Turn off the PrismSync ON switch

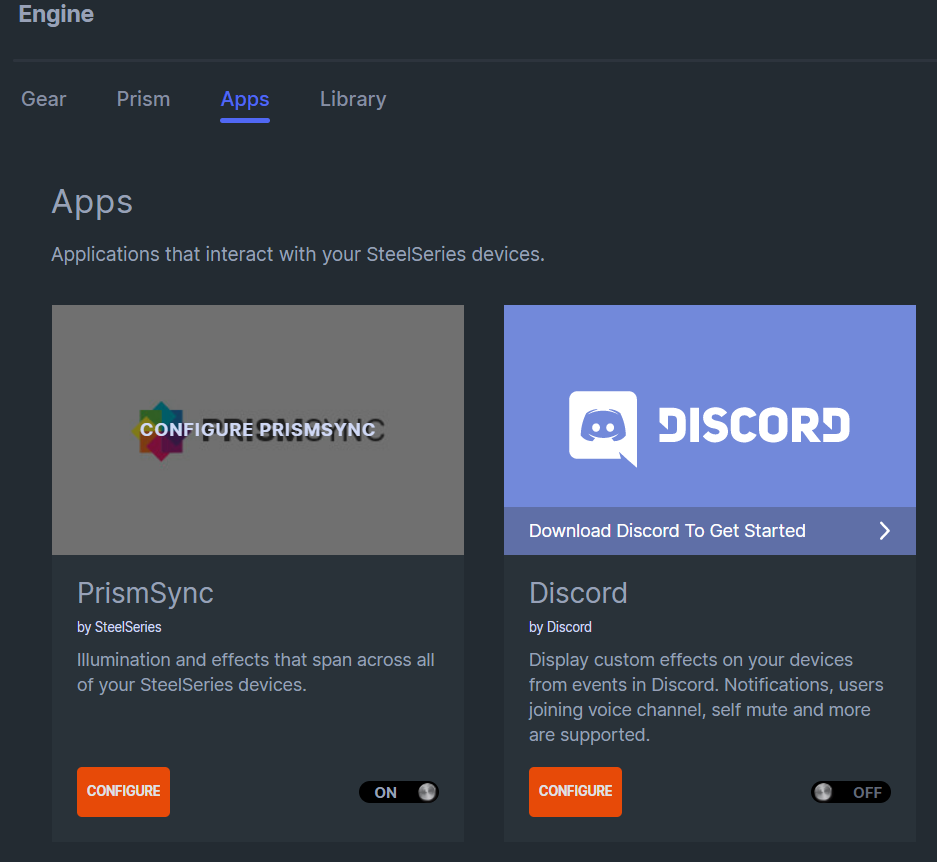coord(399,792)
